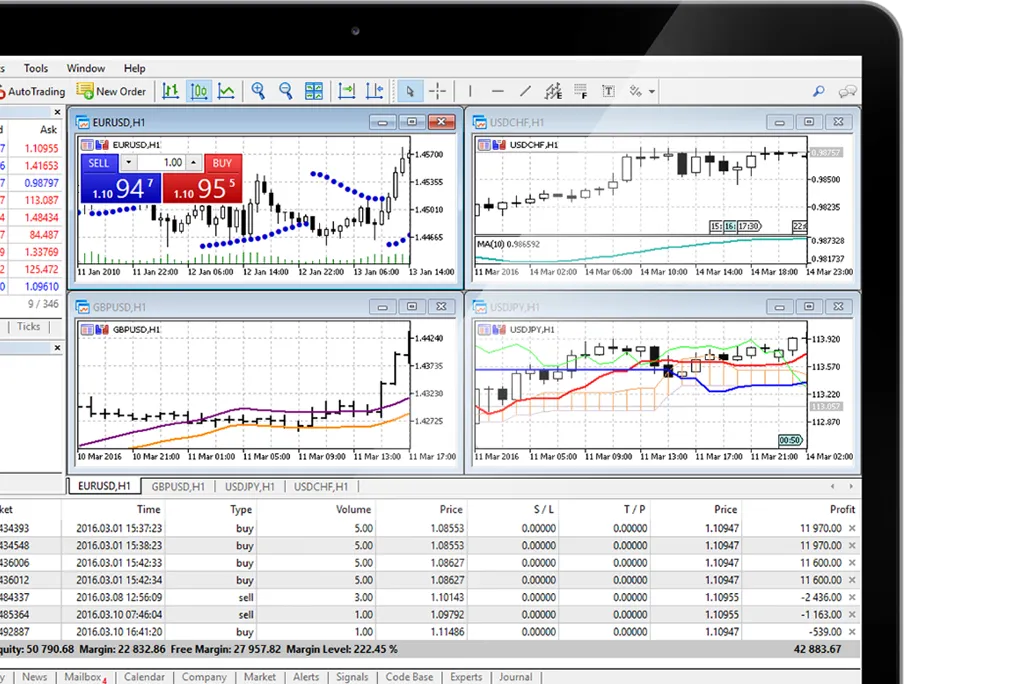Screen dimensions: 1026x684
Task: Open the Alerts terminal tab
Action: 306,677
